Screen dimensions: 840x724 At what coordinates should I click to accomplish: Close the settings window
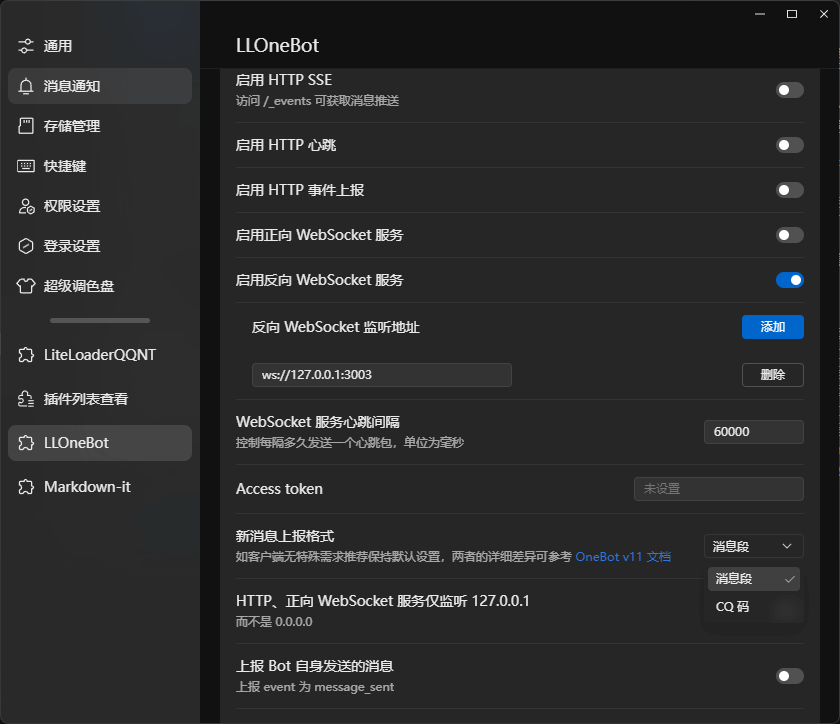click(824, 14)
